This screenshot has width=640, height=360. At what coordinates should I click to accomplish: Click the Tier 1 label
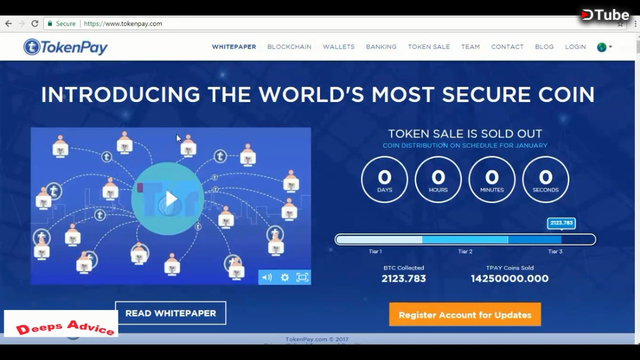(376, 251)
